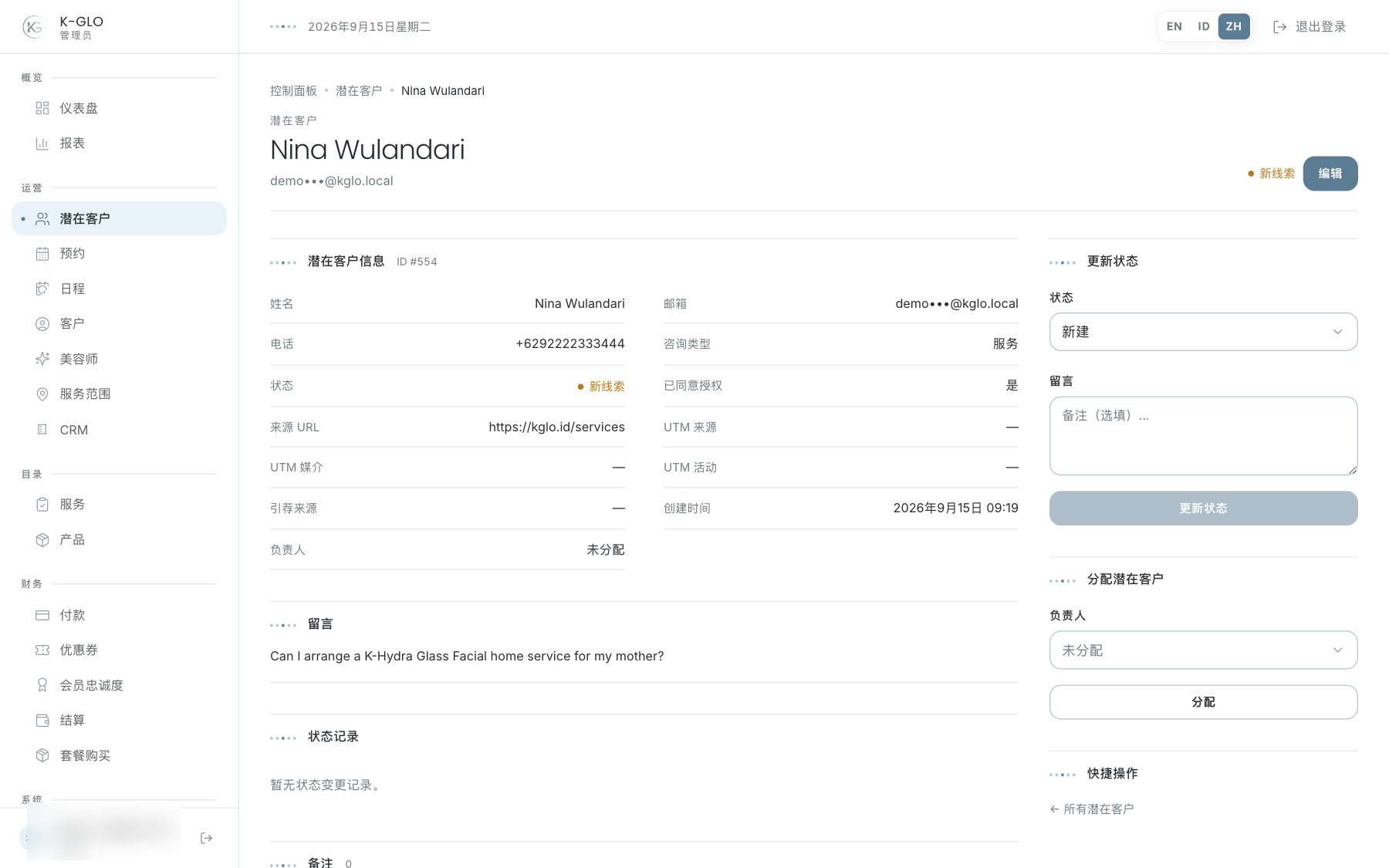Open the 产品 catalog menu item
1389x868 pixels.
pos(119,540)
